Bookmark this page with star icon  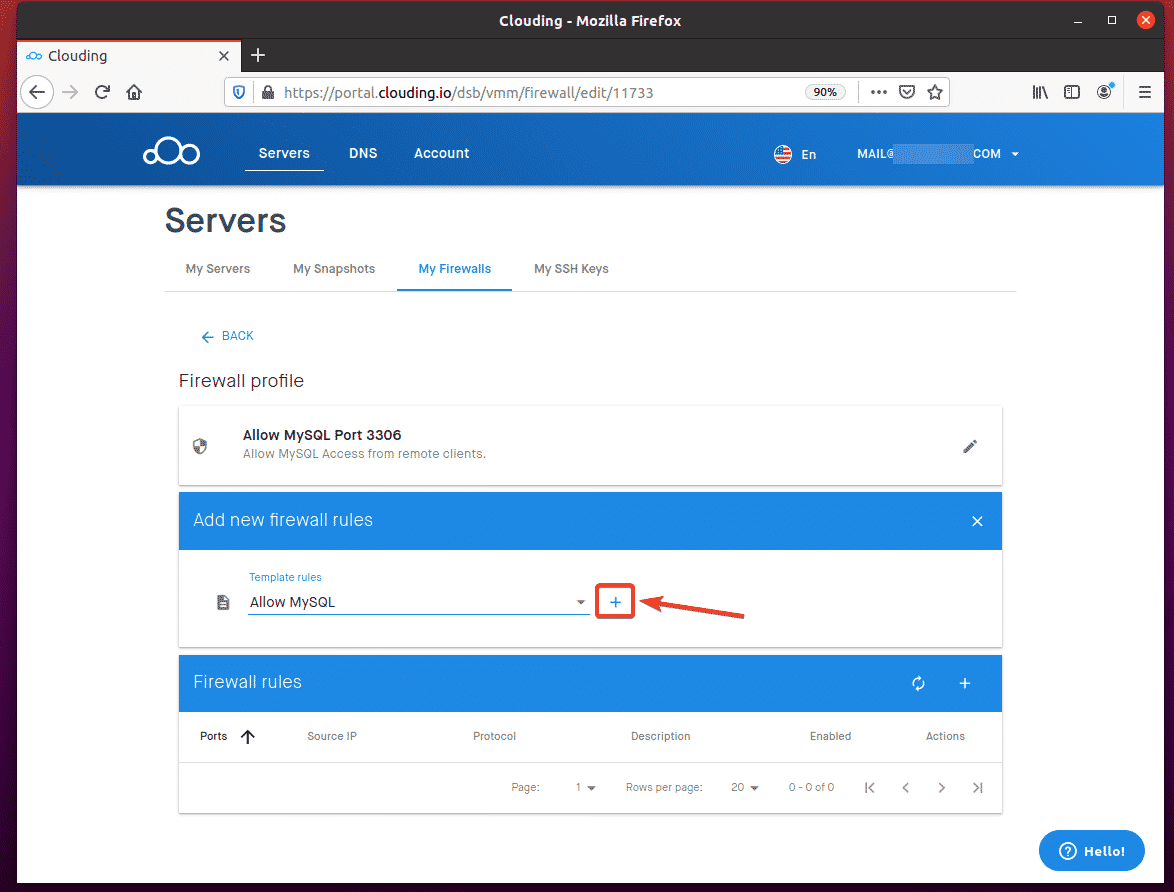click(x=935, y=92)
